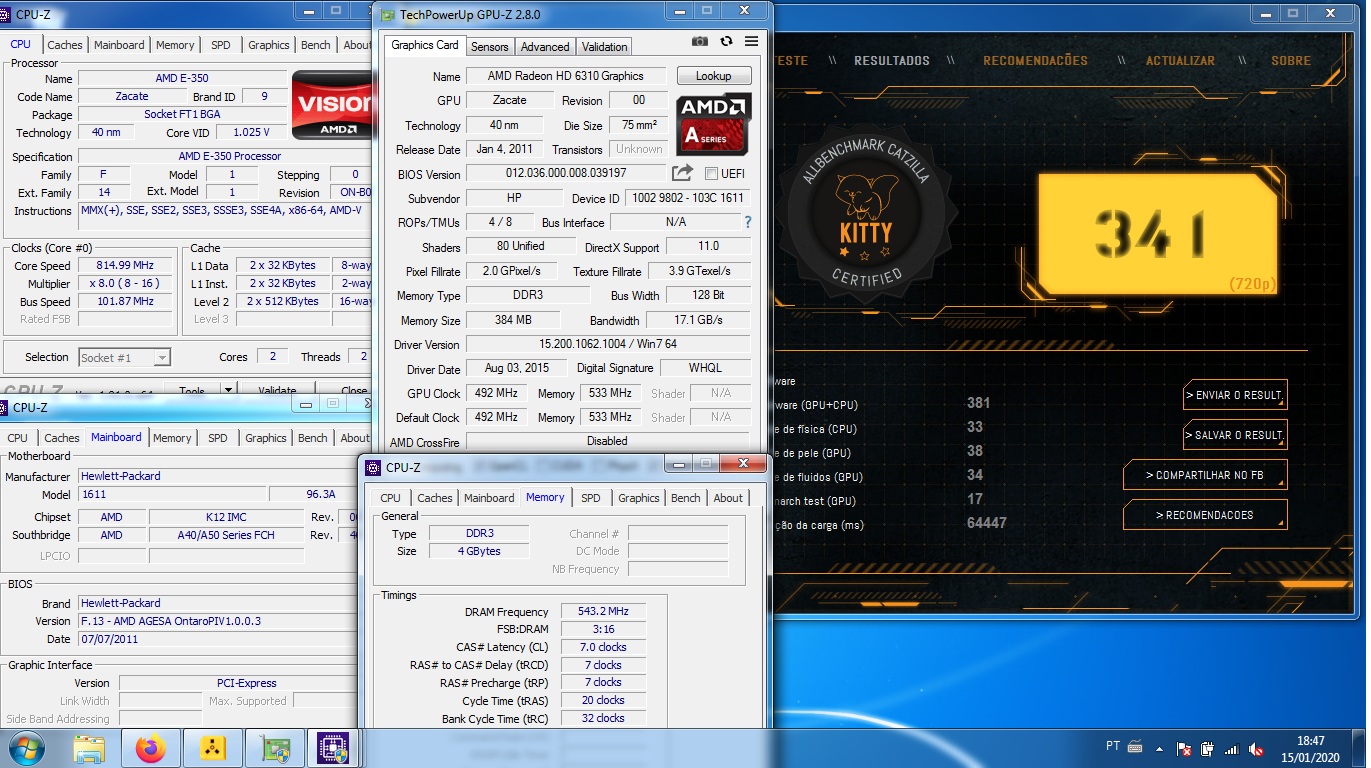The image size is (1371, 768).
Task: Click the 341 score box in Catzilla
Action: (x=1158, y=233)
